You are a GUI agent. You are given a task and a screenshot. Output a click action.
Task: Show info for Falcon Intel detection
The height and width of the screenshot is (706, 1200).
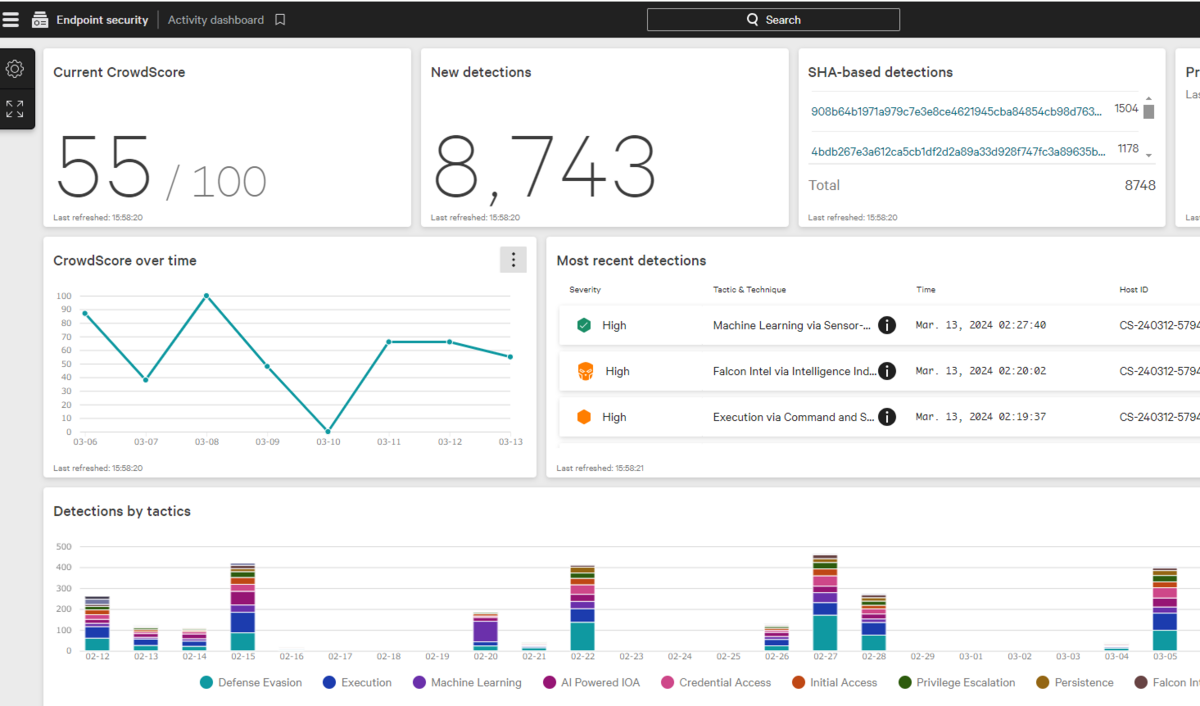887,371
